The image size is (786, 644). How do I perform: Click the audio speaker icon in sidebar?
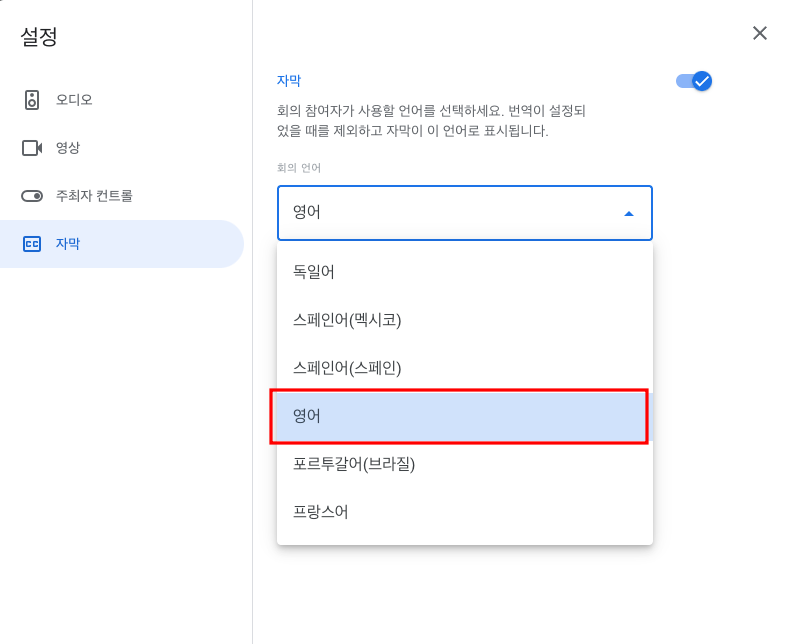point(32,100)
